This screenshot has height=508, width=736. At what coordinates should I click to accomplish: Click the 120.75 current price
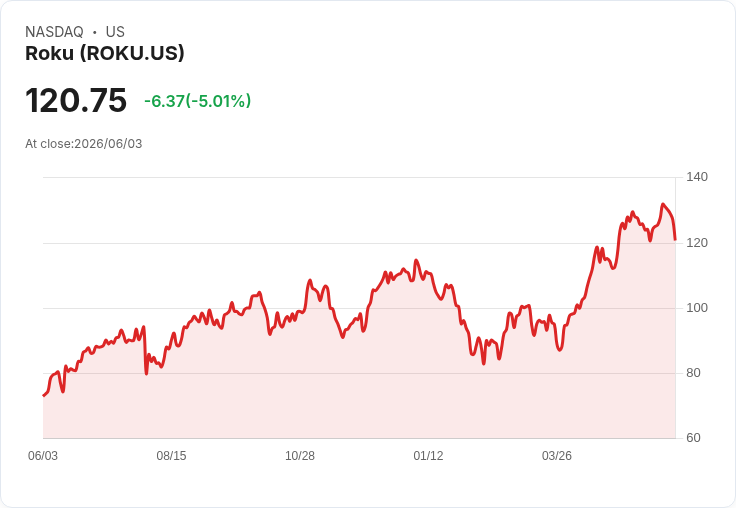coord(76,100)
